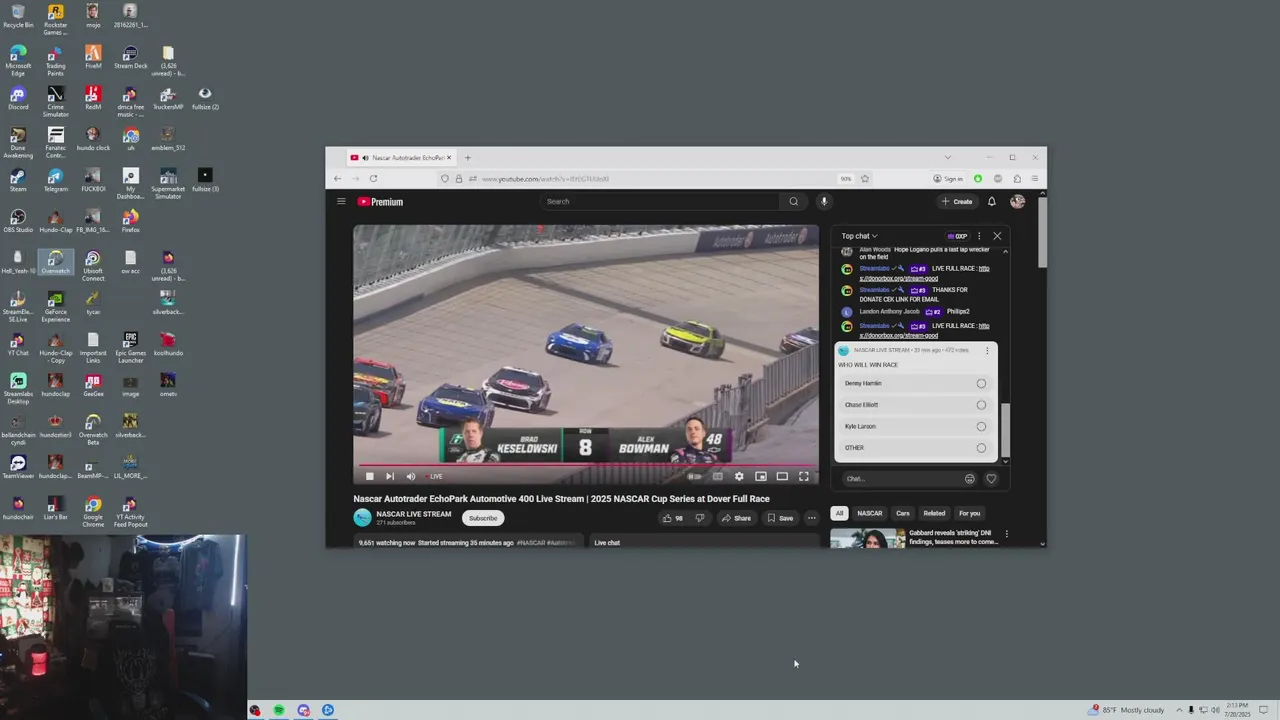The image size is (1280, 720).
Task: Switch to theater mode
Action: pos(782,476)
